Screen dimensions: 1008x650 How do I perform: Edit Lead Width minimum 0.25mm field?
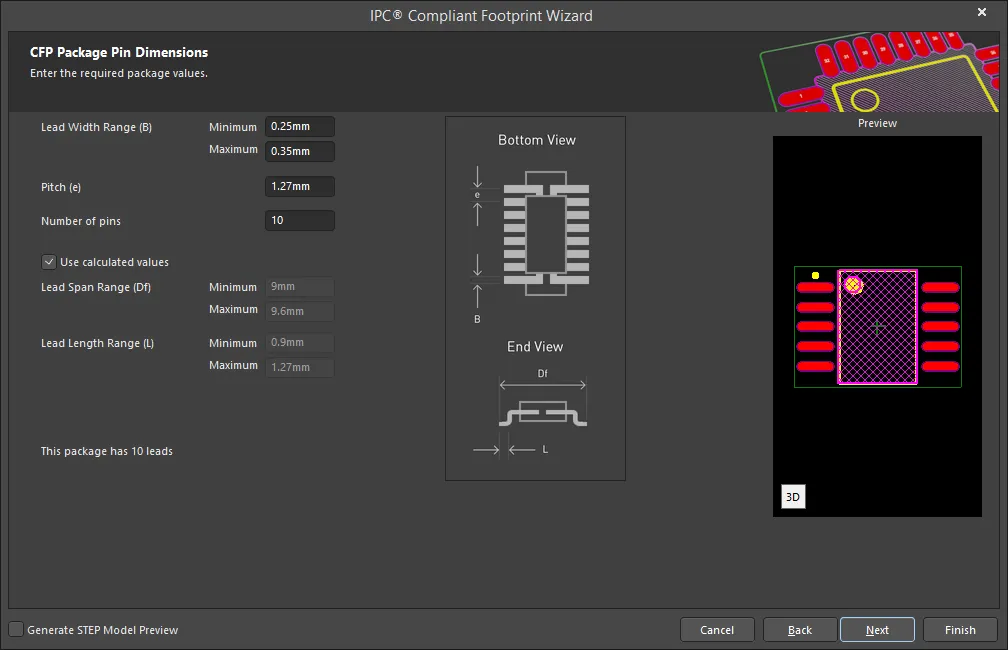tap(300, 126)
